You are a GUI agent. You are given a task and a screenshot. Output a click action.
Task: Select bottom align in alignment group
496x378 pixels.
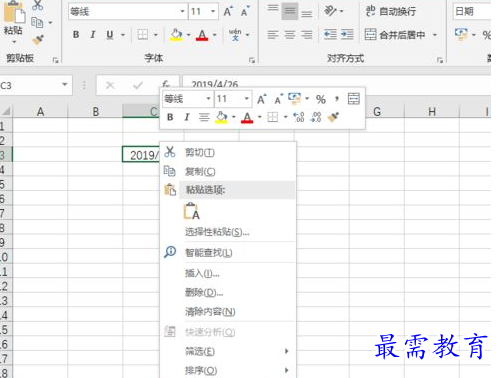307,12
